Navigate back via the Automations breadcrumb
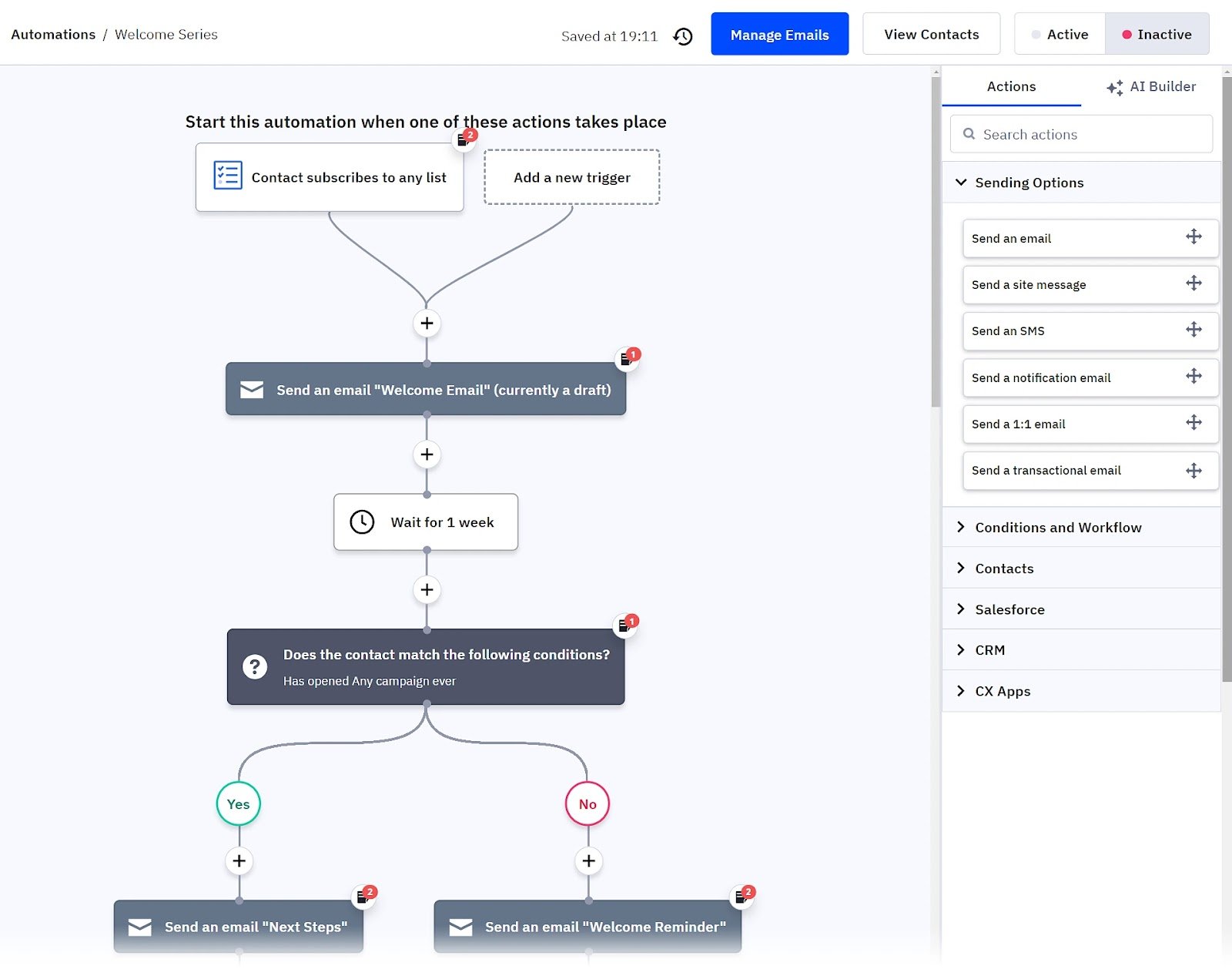Image resolution: width=1232 pixels, height=976 pixels. pyautogui.click(x=52, y=34)
